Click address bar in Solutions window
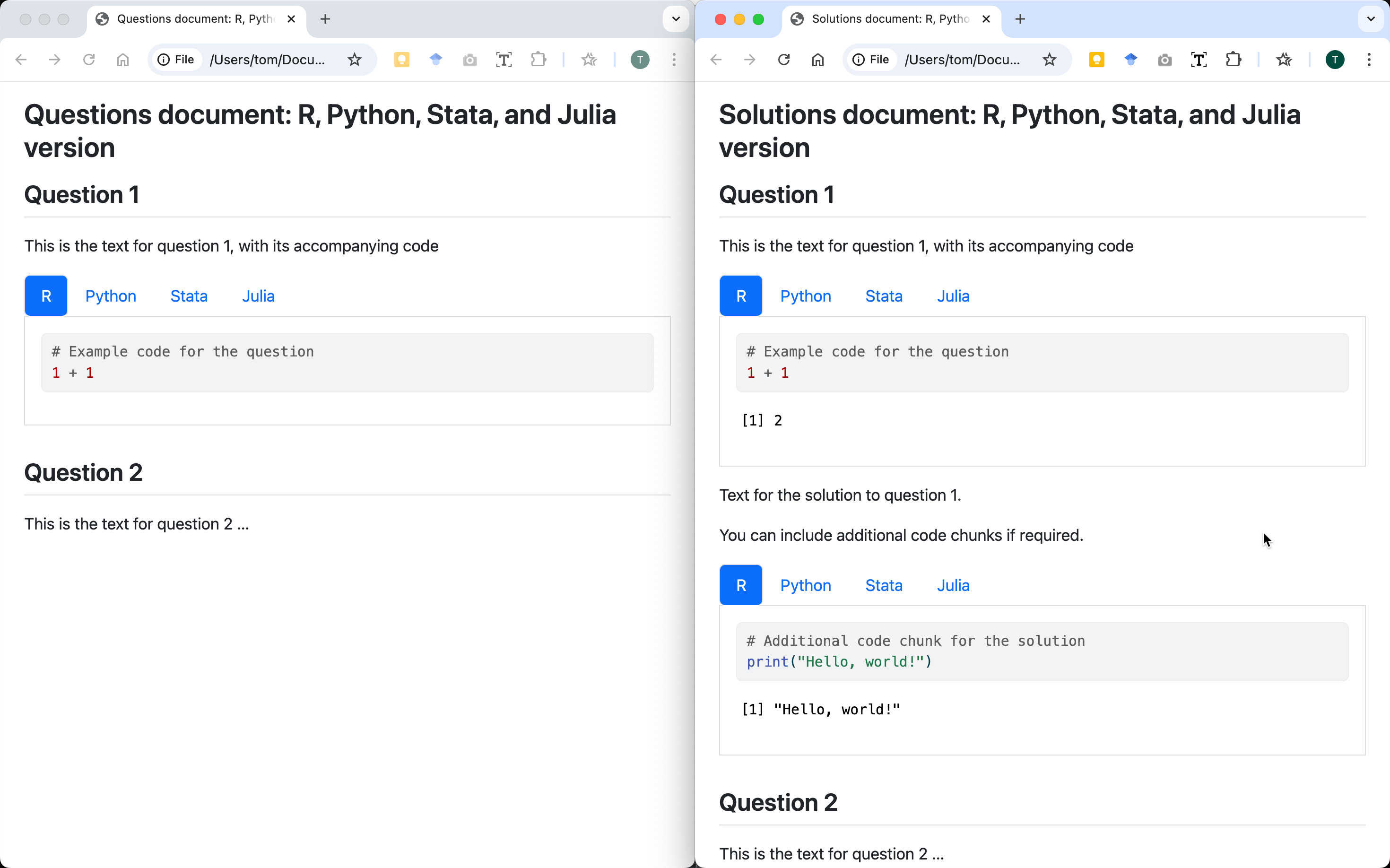 (962, 60)
